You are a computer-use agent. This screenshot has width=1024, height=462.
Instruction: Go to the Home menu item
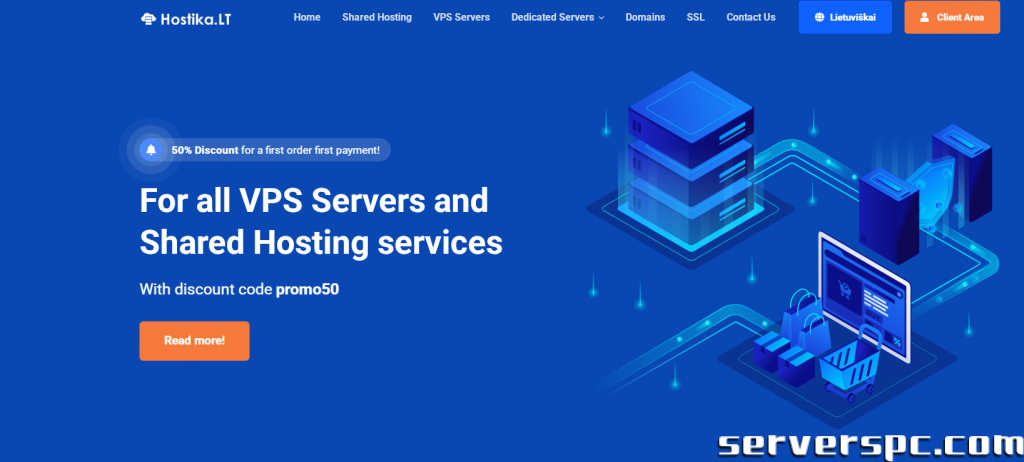307,17
